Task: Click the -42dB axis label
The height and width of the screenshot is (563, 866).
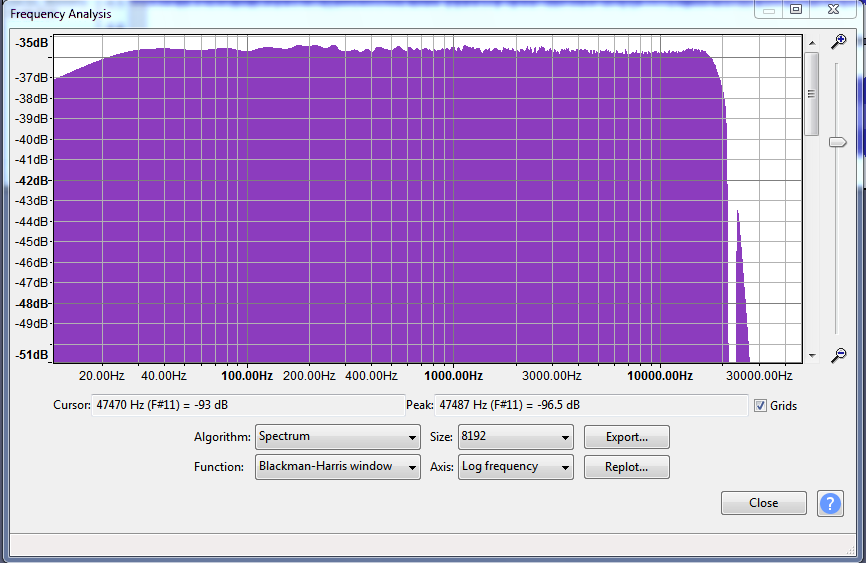Action: coord(32,181)
